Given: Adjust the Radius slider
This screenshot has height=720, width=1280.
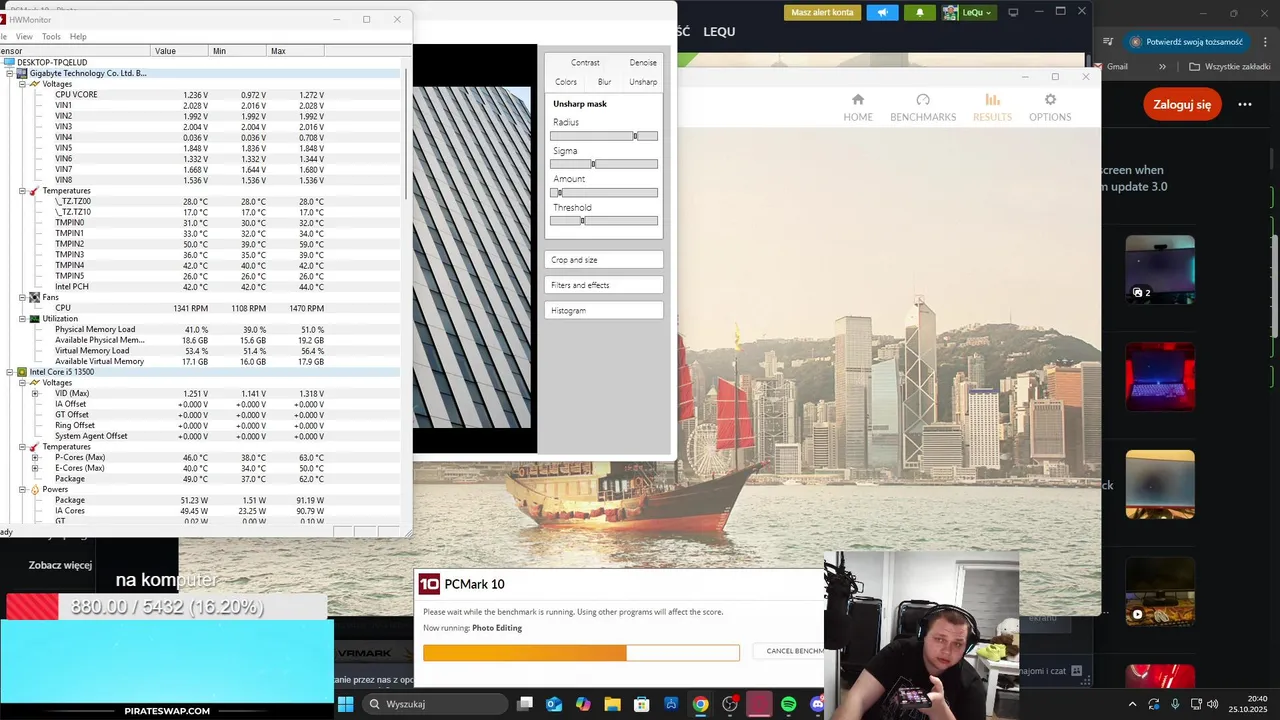Looking at the screenshot, I should point(604,136).
